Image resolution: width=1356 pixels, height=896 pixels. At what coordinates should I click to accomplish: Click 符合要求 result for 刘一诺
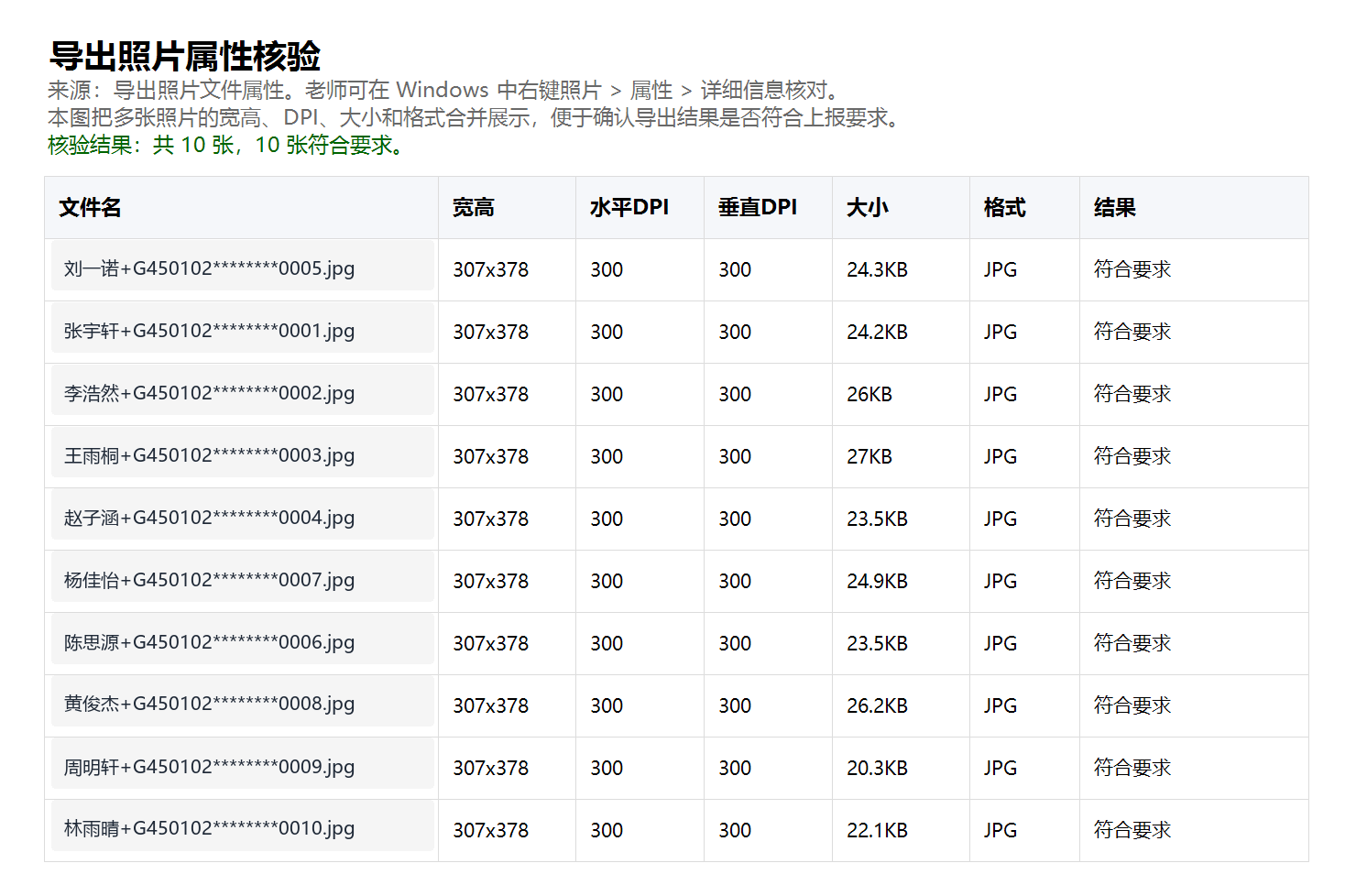pos(1132,269)
